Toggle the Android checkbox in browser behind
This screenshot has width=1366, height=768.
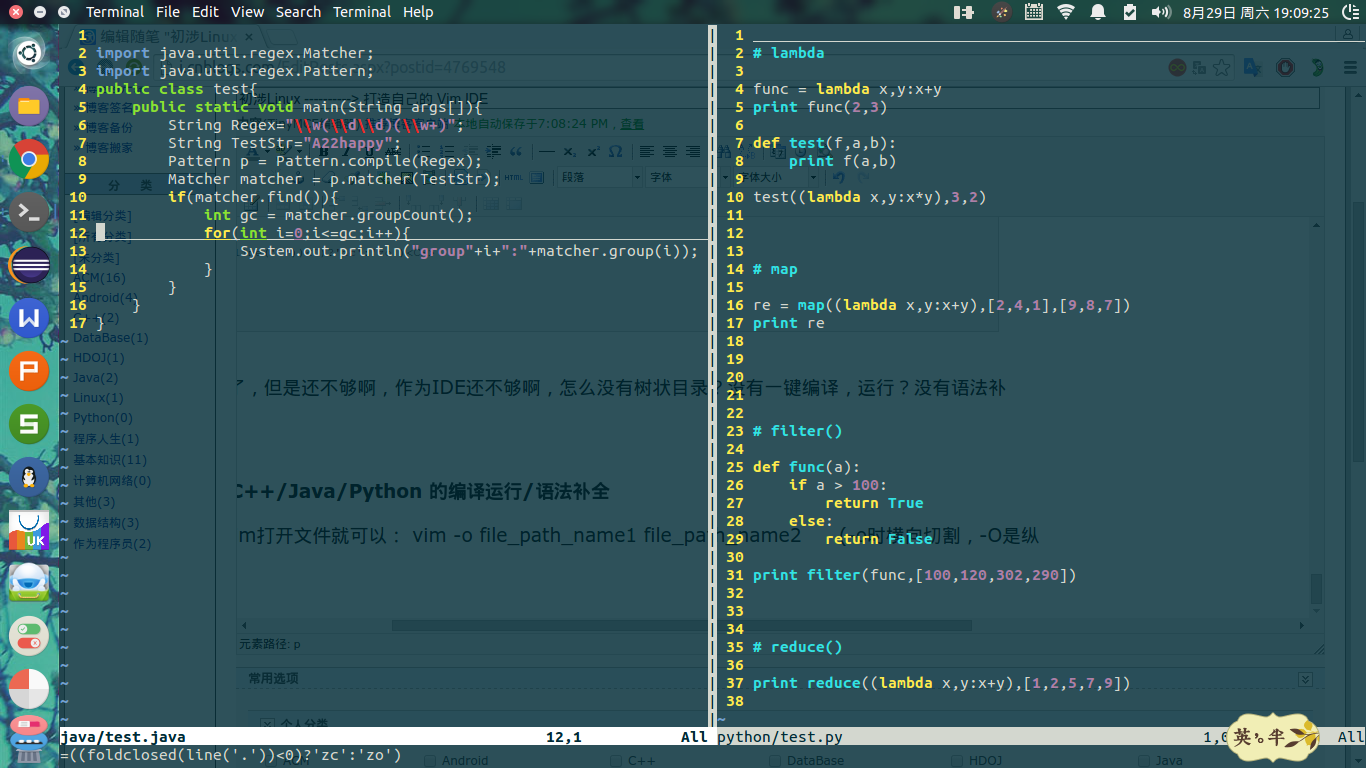pyautogui.click(x=429, y=761)
